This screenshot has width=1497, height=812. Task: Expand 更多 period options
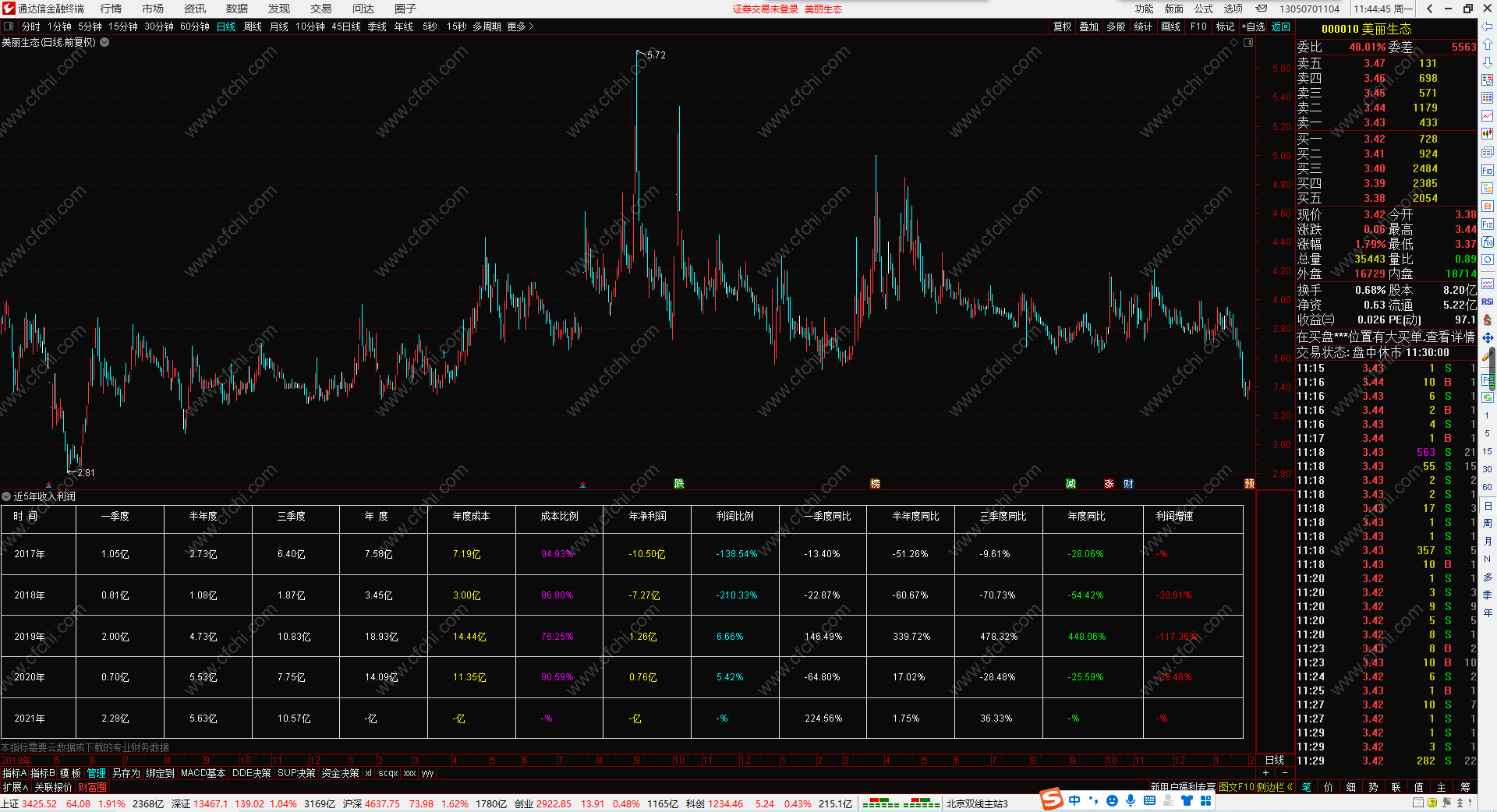520,26
